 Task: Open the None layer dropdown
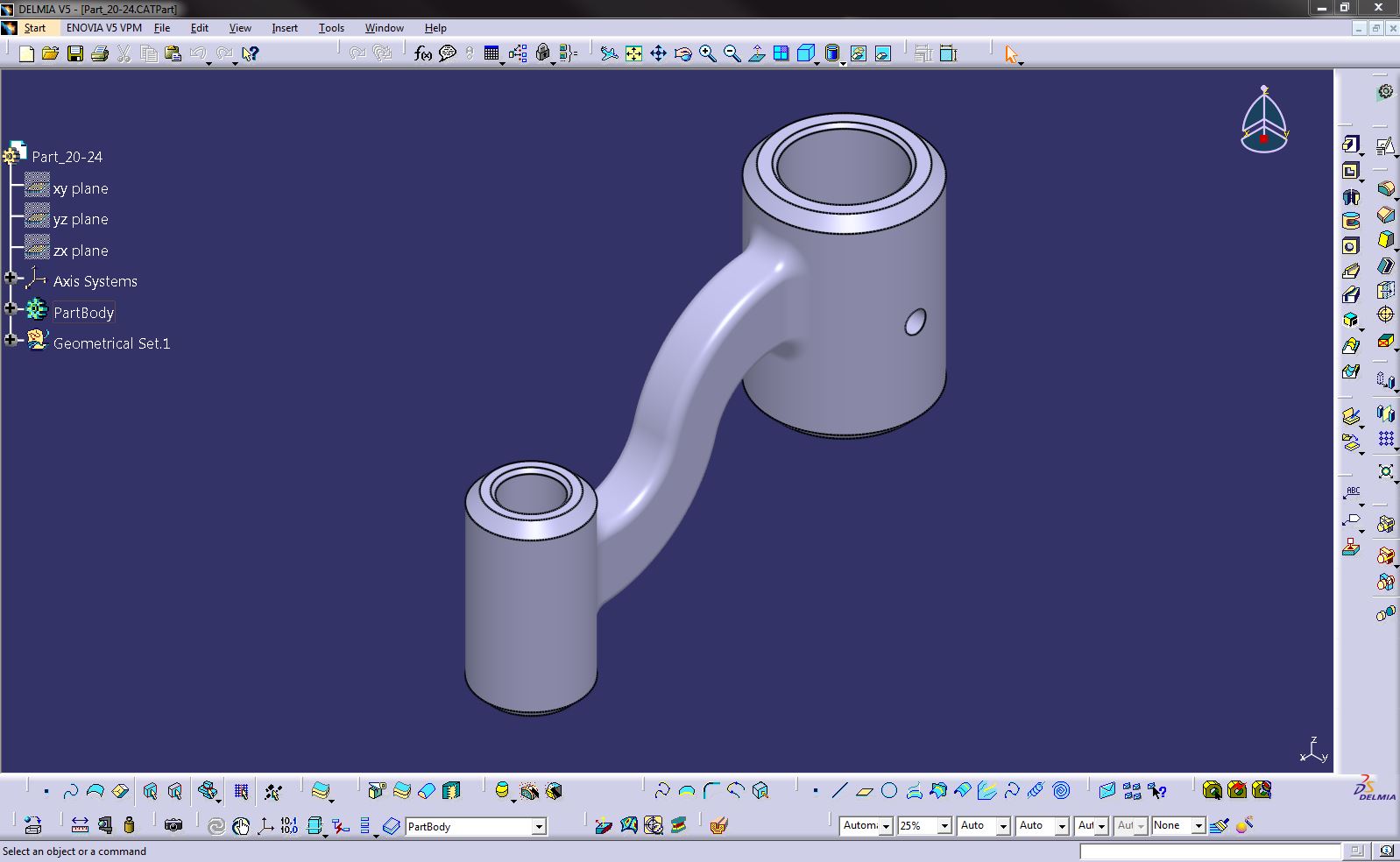1198,826
